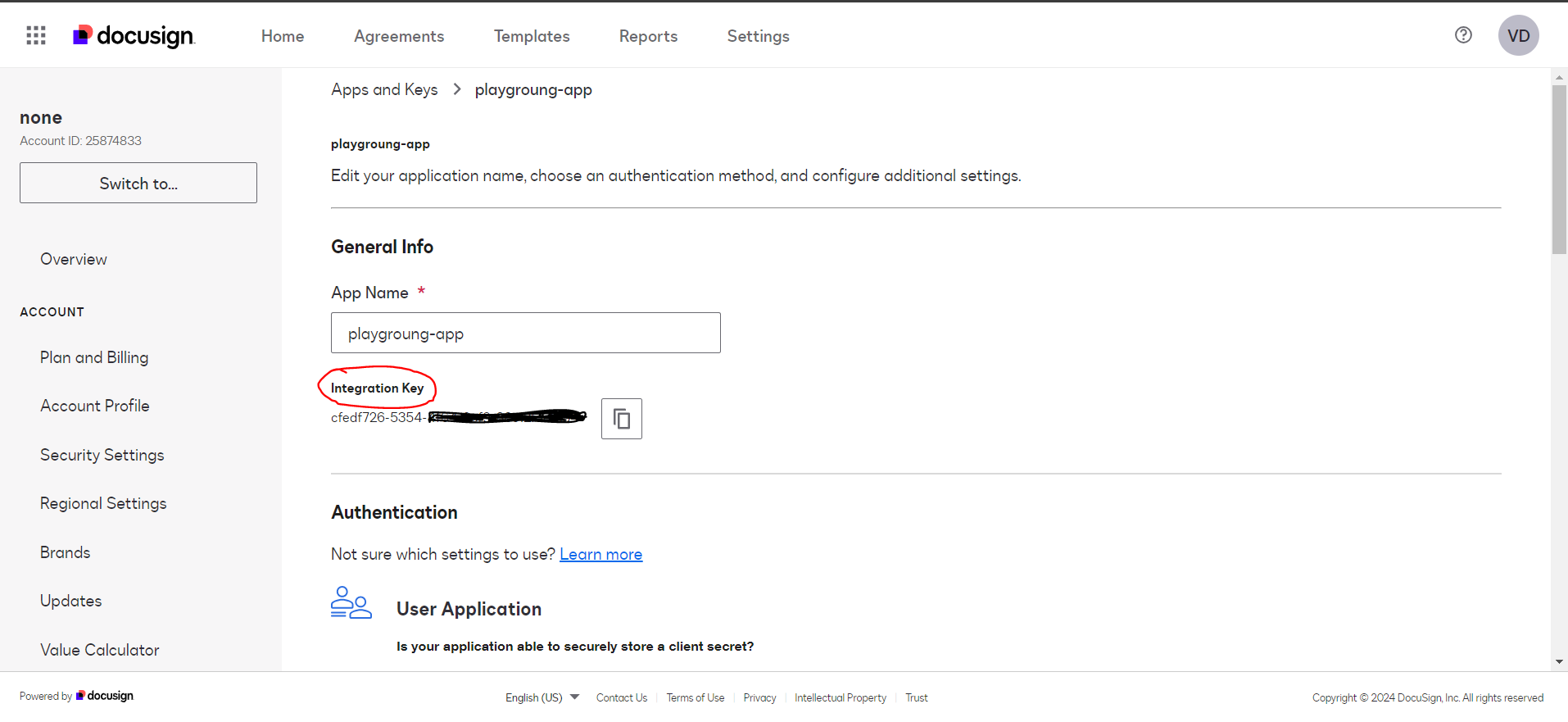Open Plan and Billing settings
The width and height of the screenshot is (1568, 722).
click(x=94, y=357)
